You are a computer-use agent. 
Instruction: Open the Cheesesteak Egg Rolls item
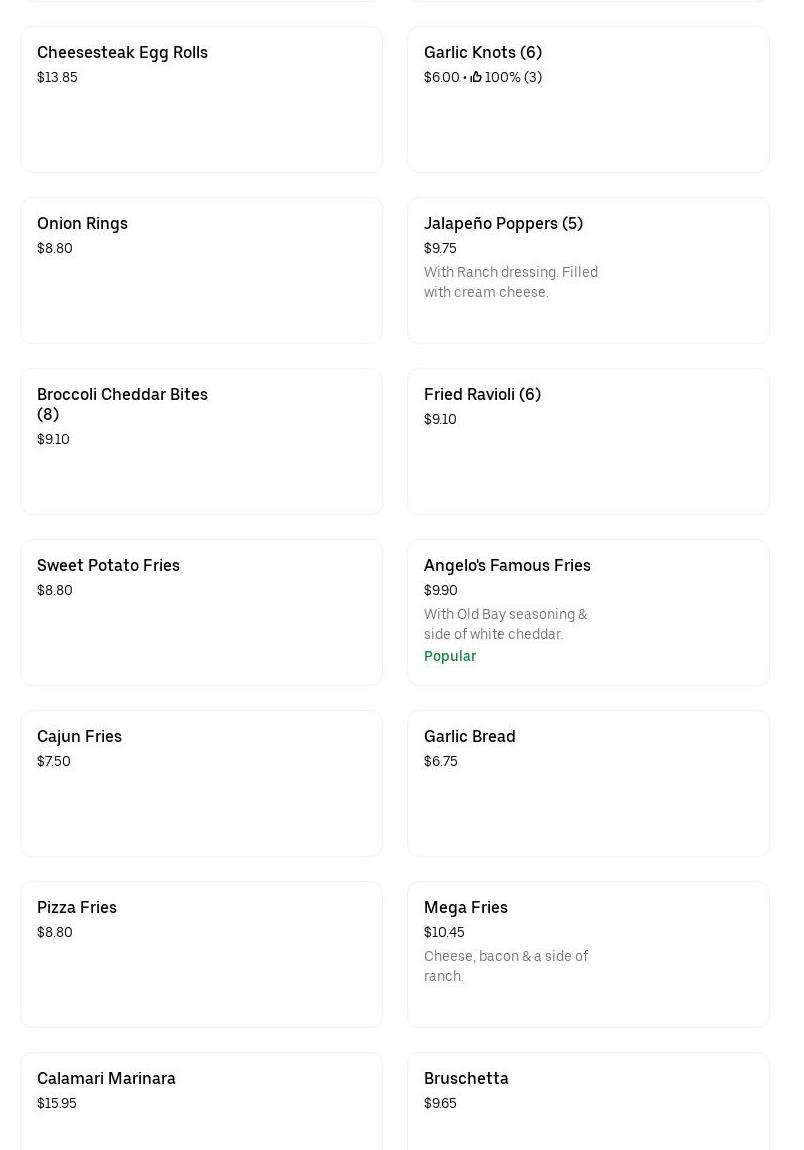point(201,100)
